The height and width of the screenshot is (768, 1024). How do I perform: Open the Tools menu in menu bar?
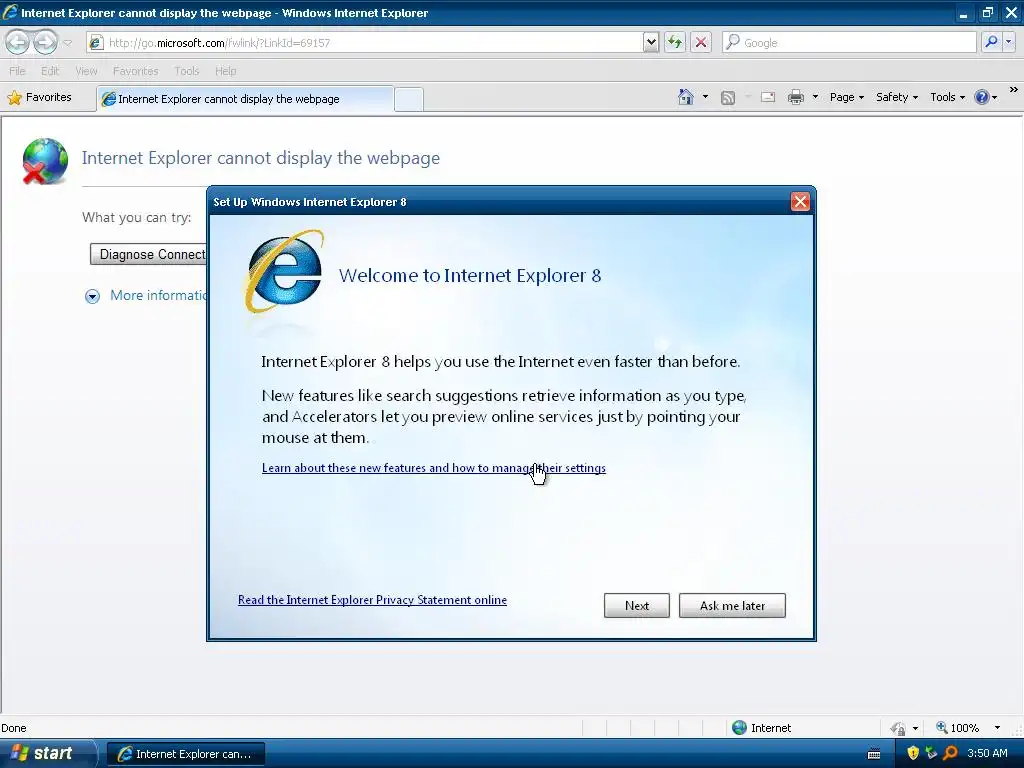point(187,71)
